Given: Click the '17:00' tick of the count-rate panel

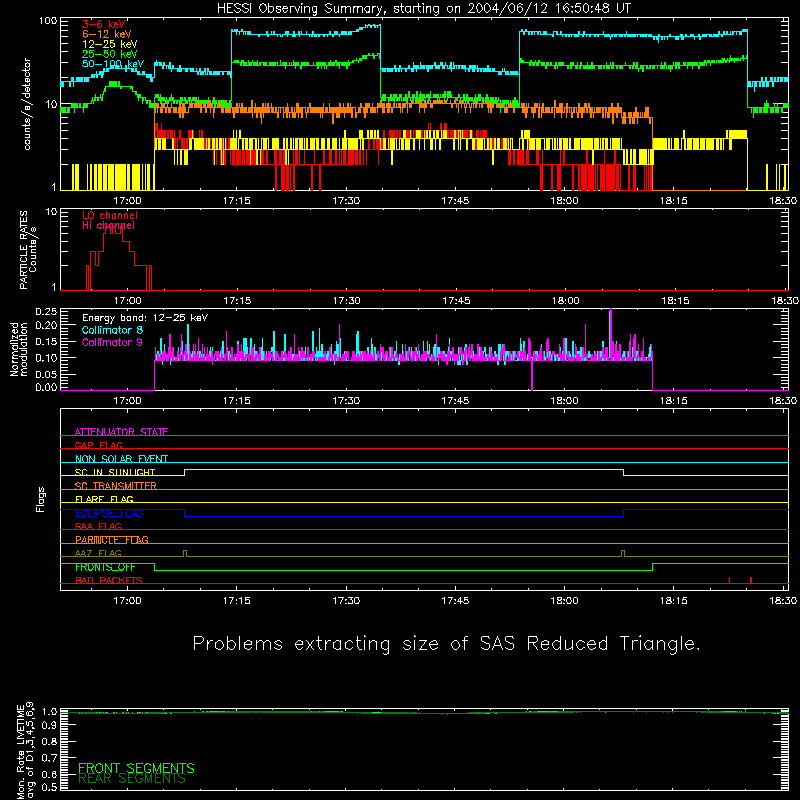Looking at the screenshot, I should [127, 201].
